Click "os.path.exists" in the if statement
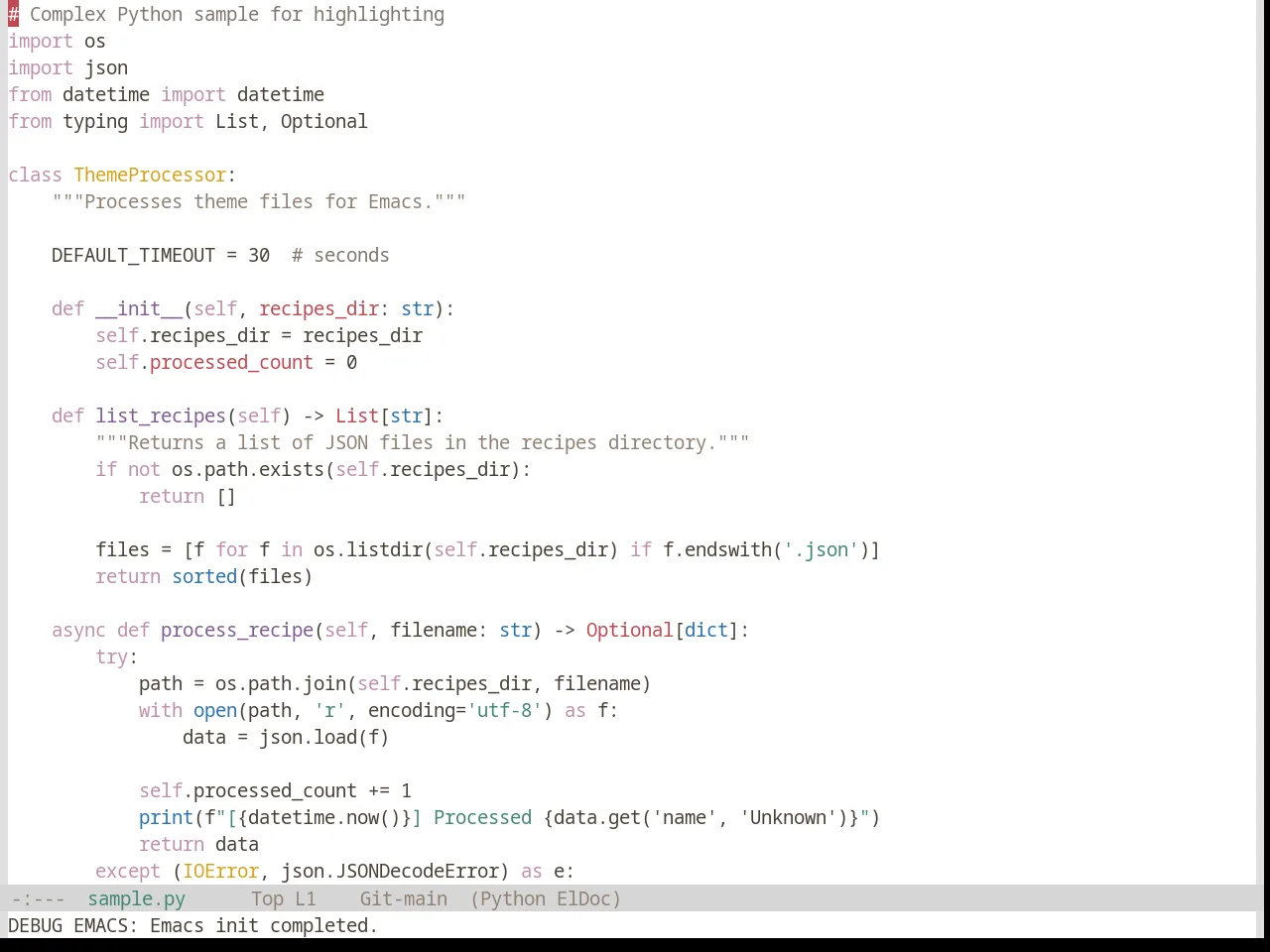The height and width of the screenshot is (952, 1270). 248,470
